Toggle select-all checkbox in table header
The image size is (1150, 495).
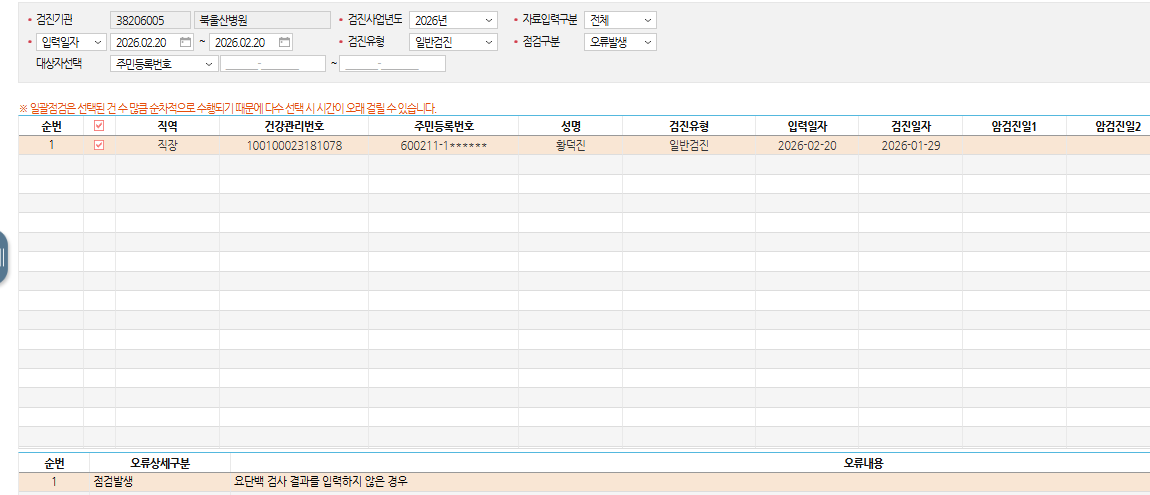click(99, 126)
